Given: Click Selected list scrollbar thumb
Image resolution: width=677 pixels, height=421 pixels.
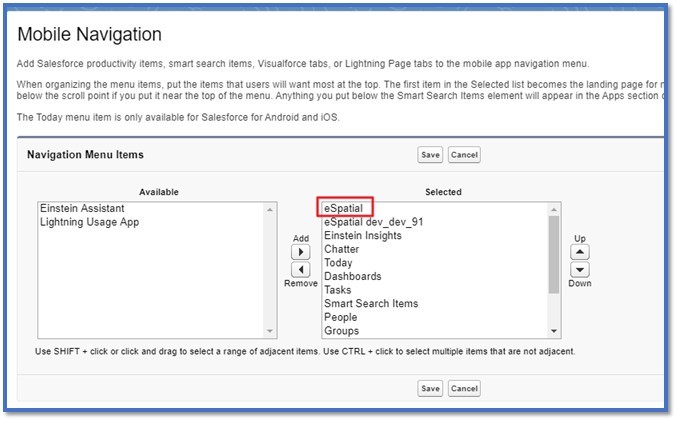Looking at the screenshot, I should [x=554, y=255].
